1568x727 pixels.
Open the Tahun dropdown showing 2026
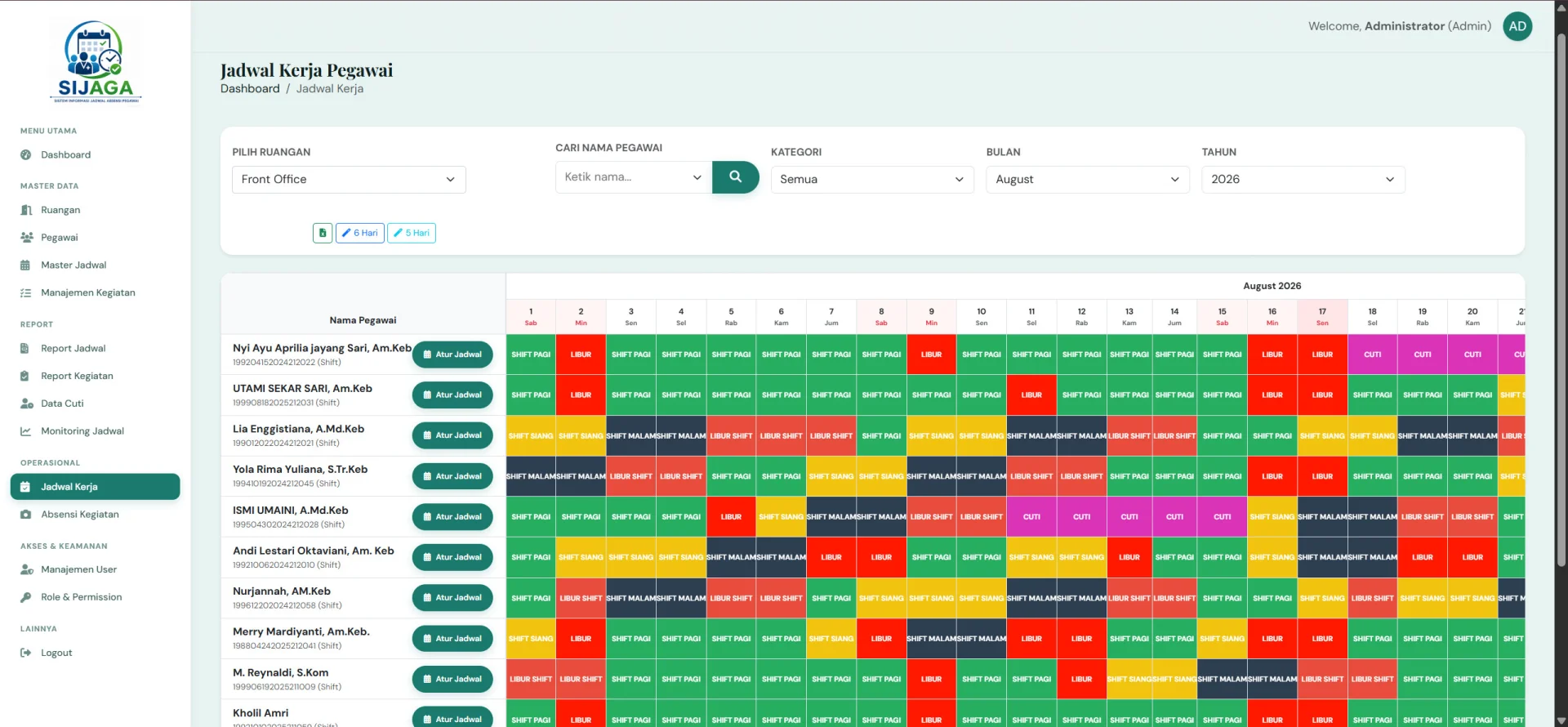pos(1303,180)
